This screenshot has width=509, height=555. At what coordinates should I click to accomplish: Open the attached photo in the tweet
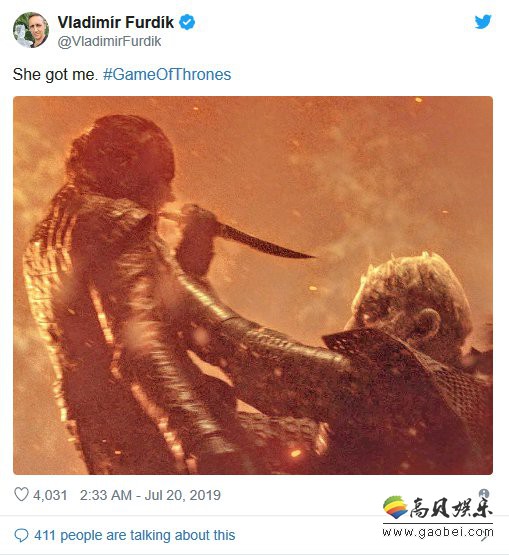click(253, 285)
